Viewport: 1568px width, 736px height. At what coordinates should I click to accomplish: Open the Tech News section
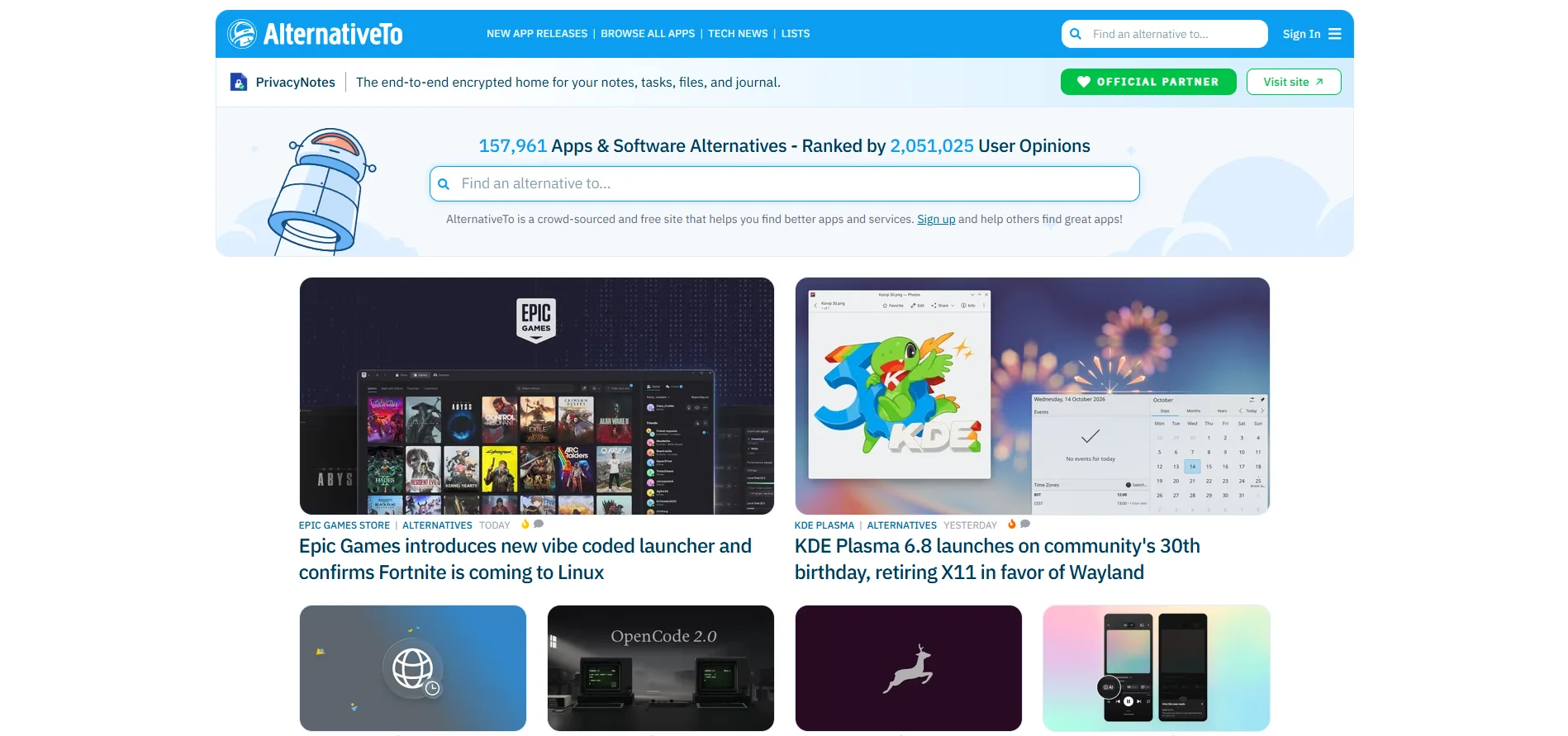(738, 34)
